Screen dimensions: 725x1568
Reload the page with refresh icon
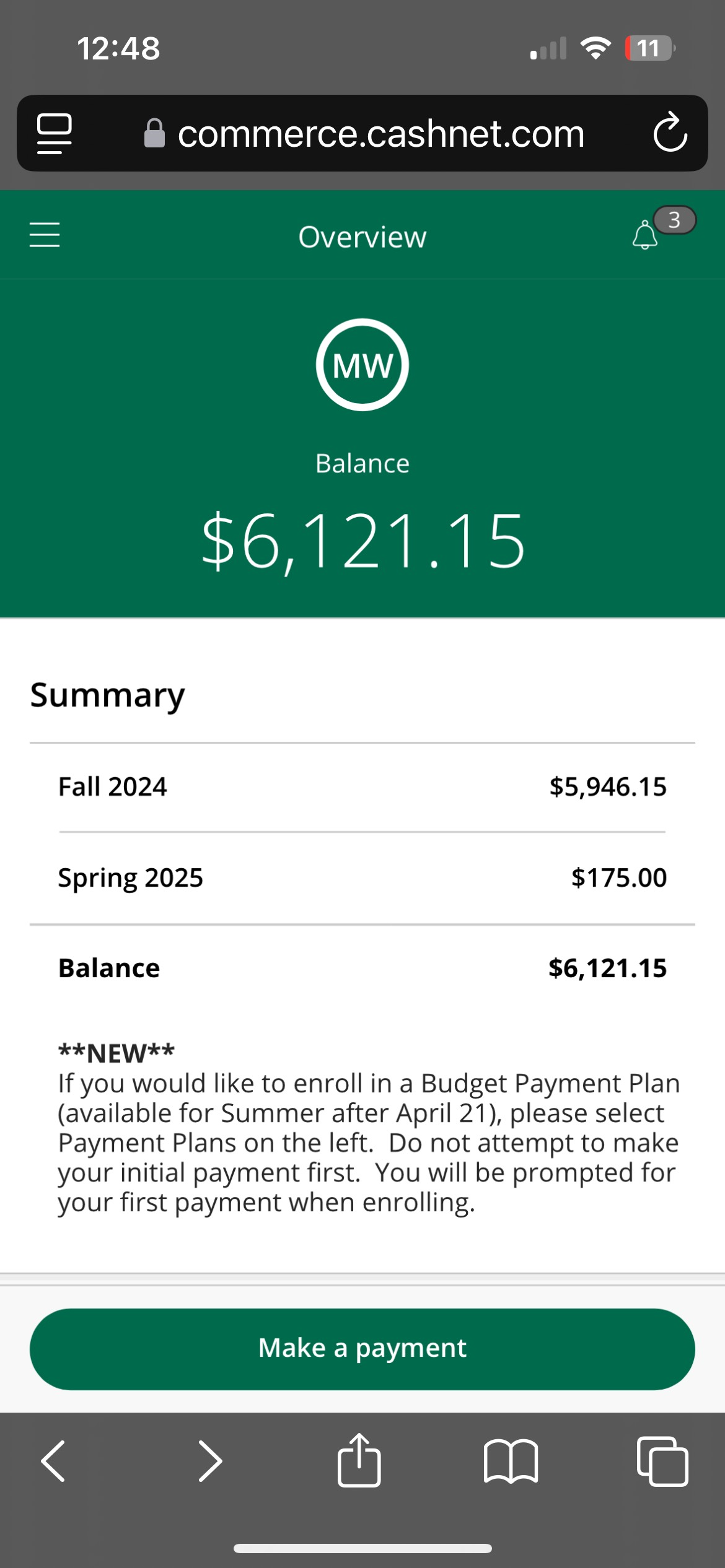click(670, 133)
